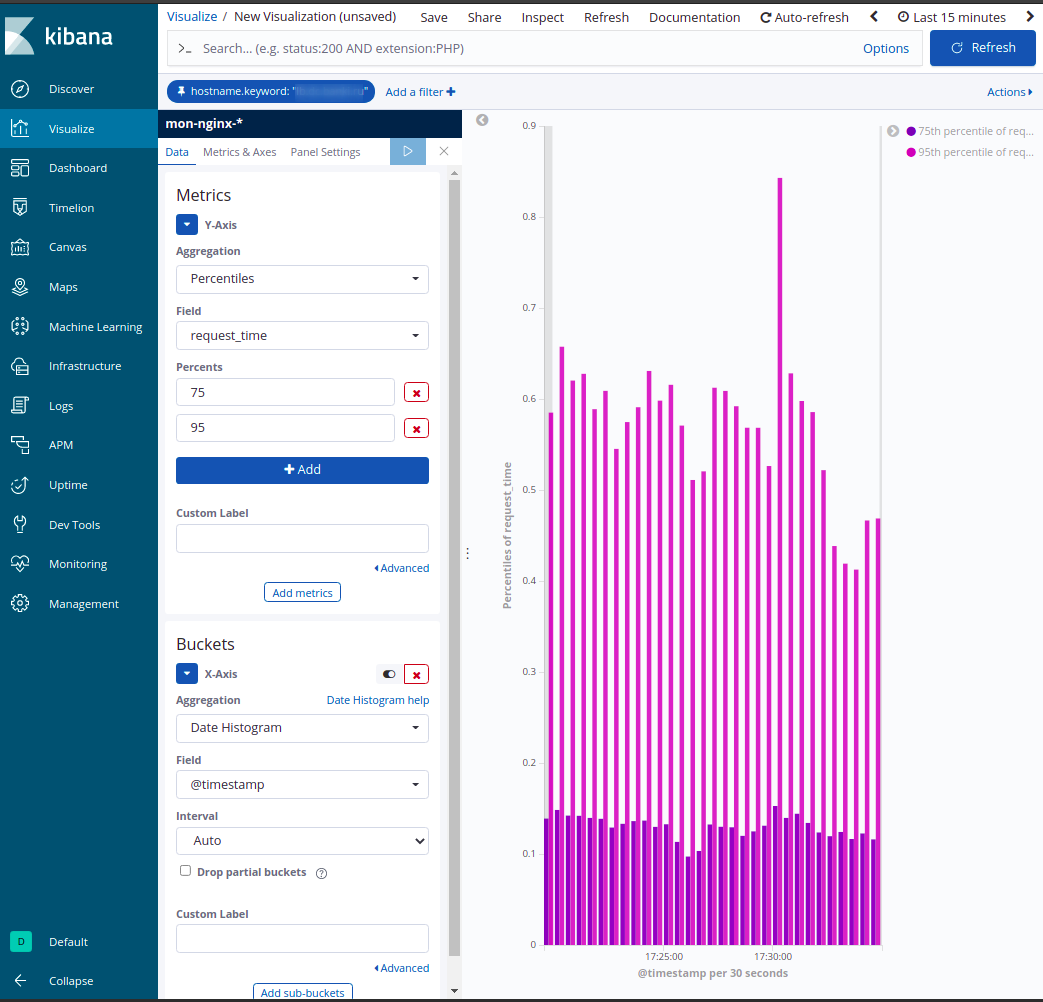Screen dimensions: 1043x1002
Task: Click the blue Add percent button
Action: pos(302,470)
